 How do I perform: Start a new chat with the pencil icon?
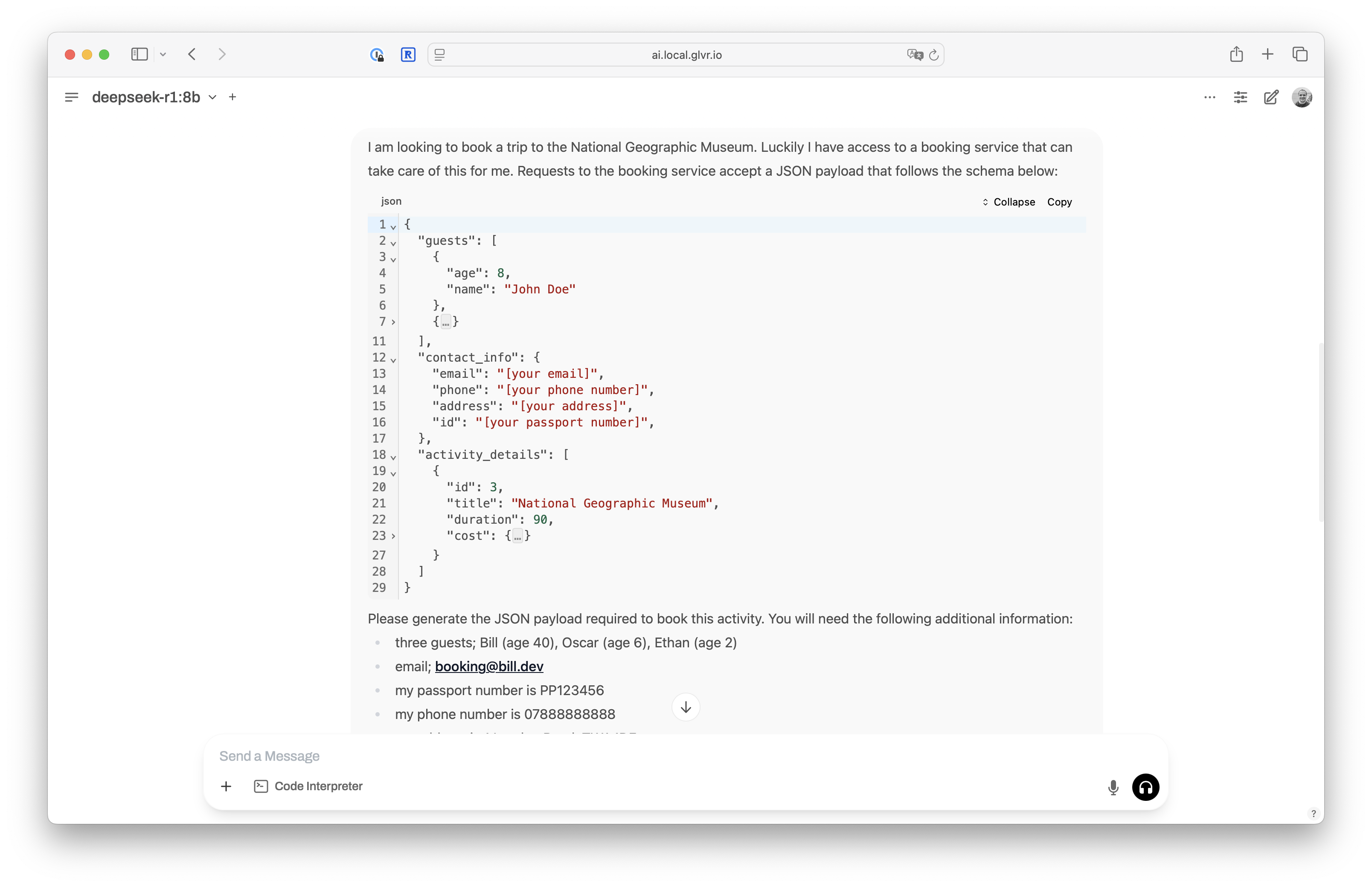coord(1271,97)
